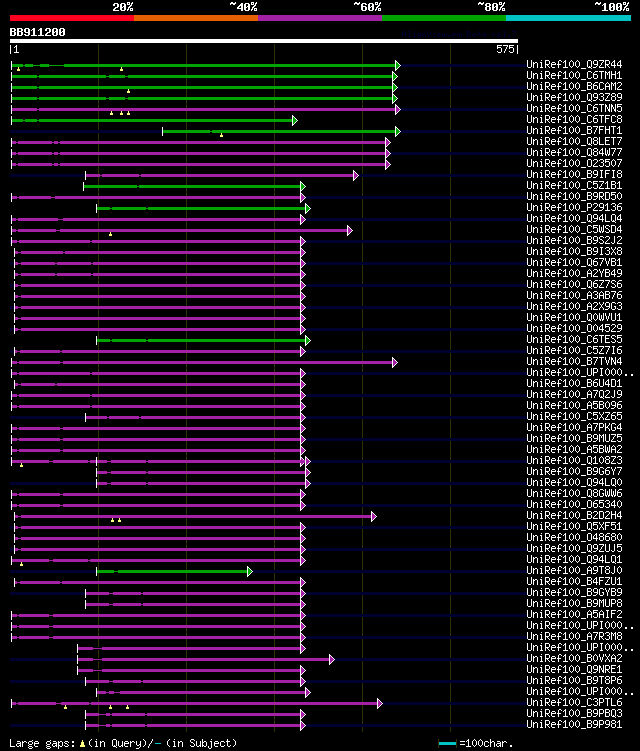
Task: Click the green ~80% identity legend segment
Action: coord(444,18)
